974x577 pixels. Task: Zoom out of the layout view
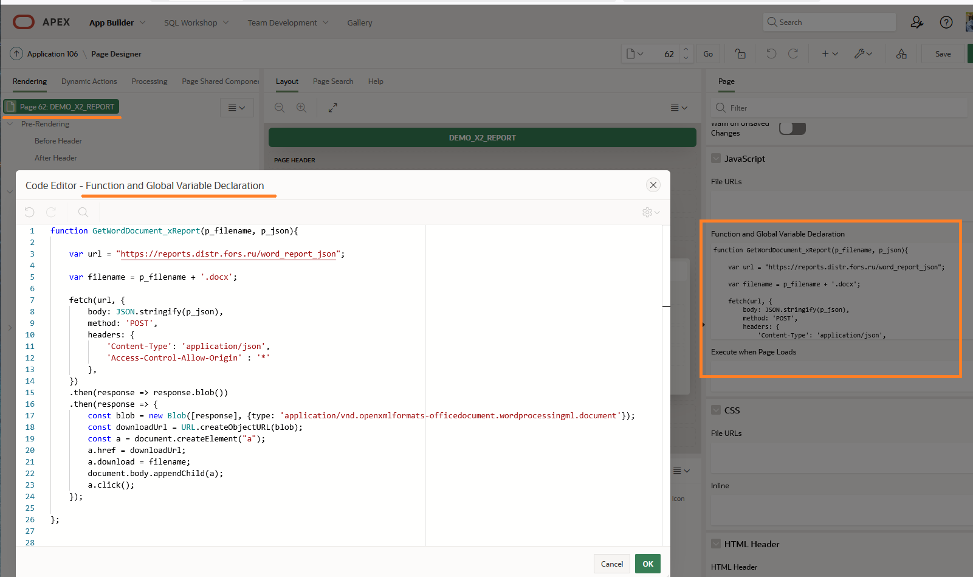pos(280,107)
